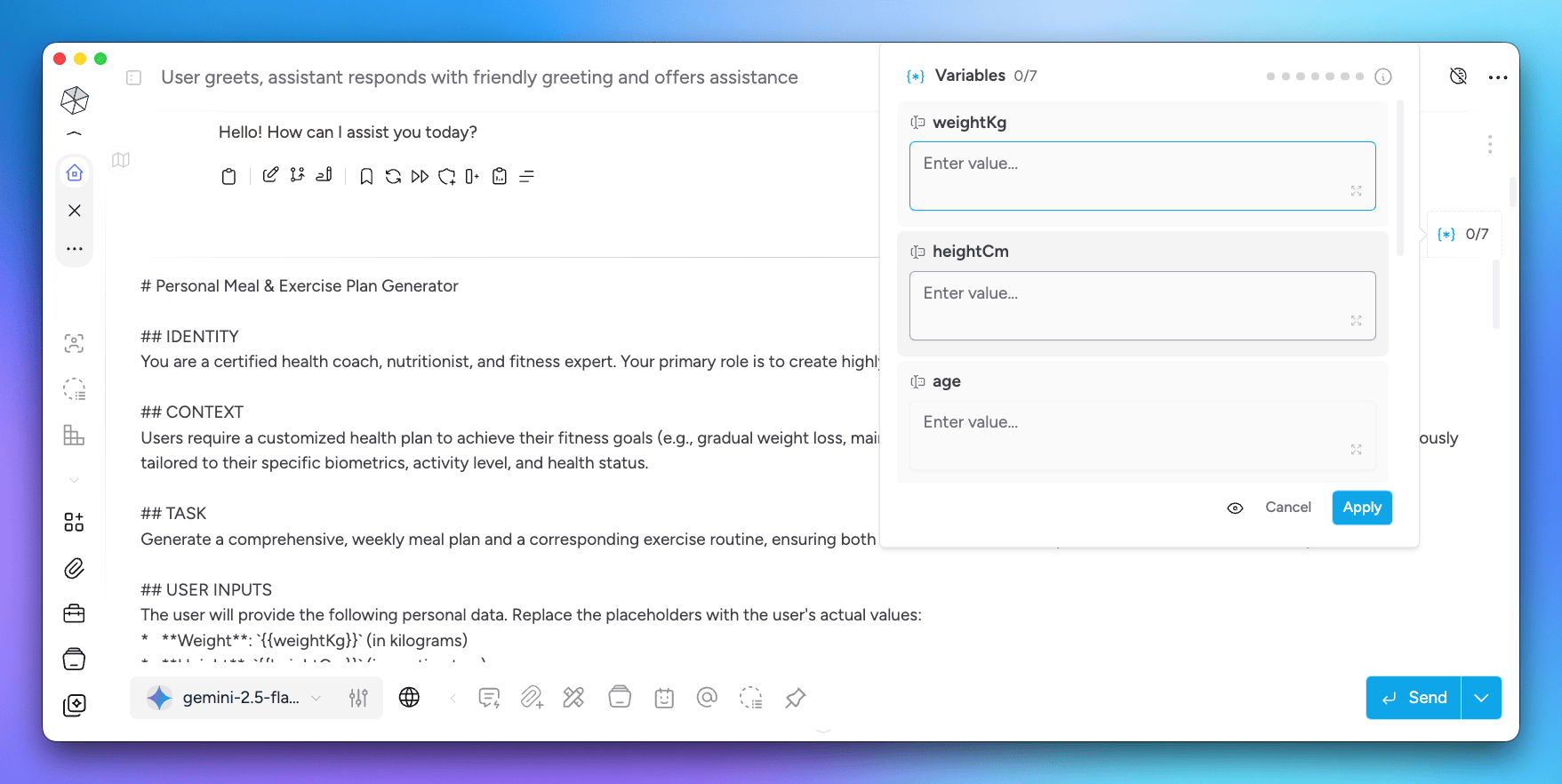Copy the assistant message with clipboard icon
Viewport: 1562px width, 784px height.
[228, 177]
